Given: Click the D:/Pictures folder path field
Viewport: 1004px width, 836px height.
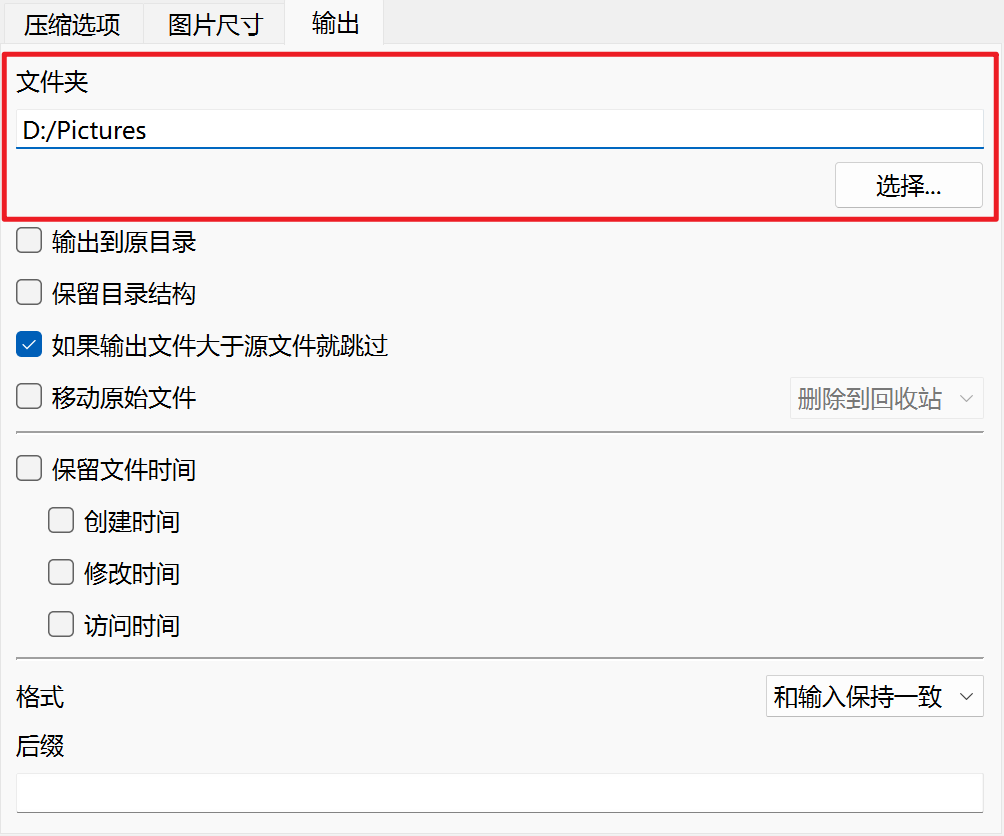Looking at the screenshot, I should click(x=499, y=130).
